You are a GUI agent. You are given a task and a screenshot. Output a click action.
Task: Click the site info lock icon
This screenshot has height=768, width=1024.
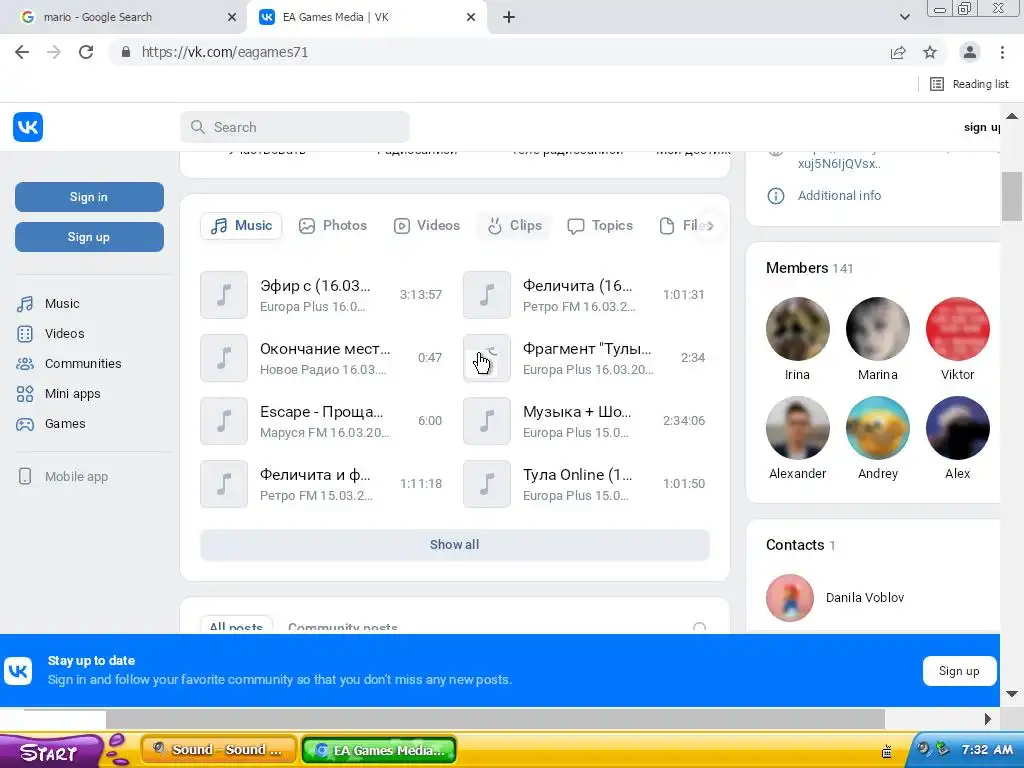point(126,52)
